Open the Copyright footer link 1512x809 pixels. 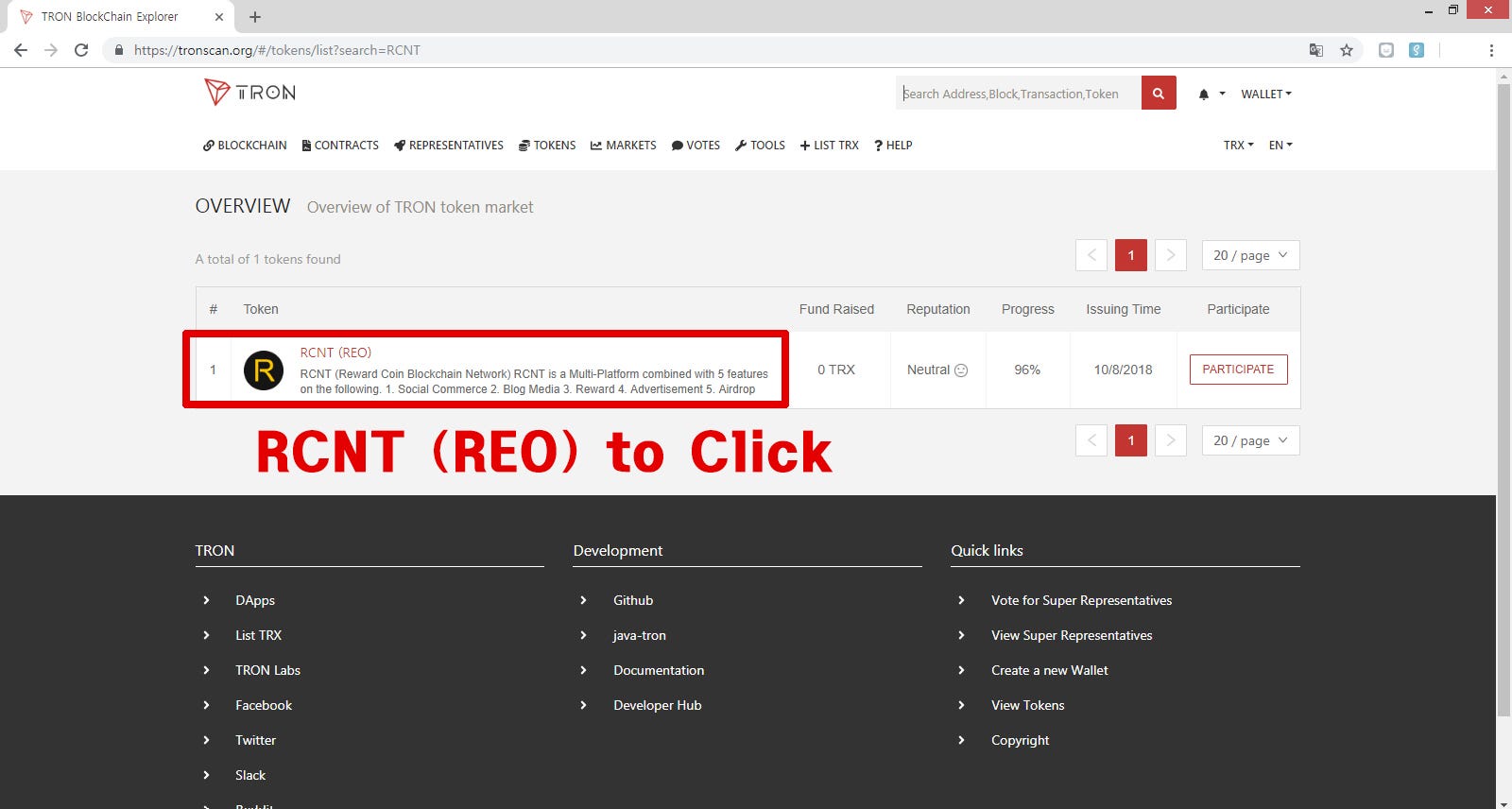[x=1020, y=740]
